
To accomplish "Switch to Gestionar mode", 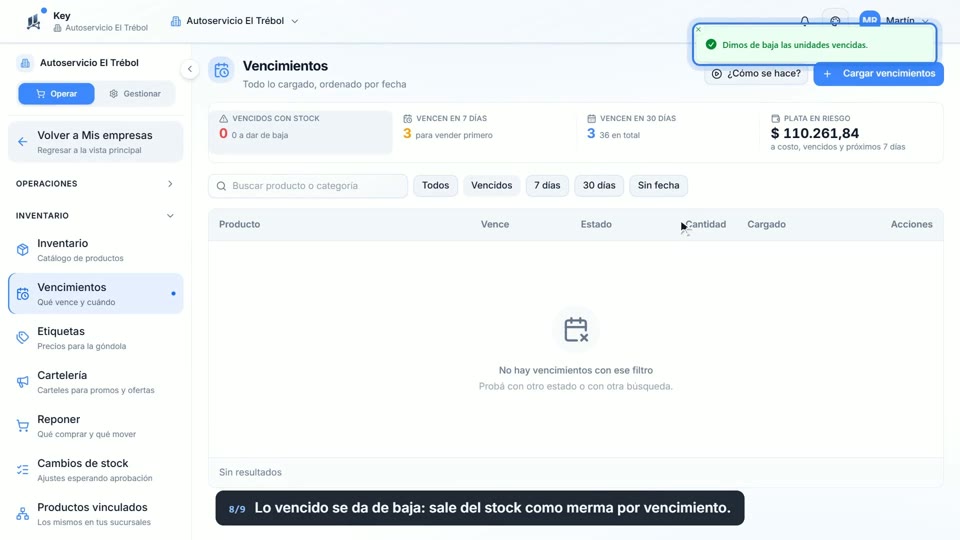I will [x=135, y=94].
